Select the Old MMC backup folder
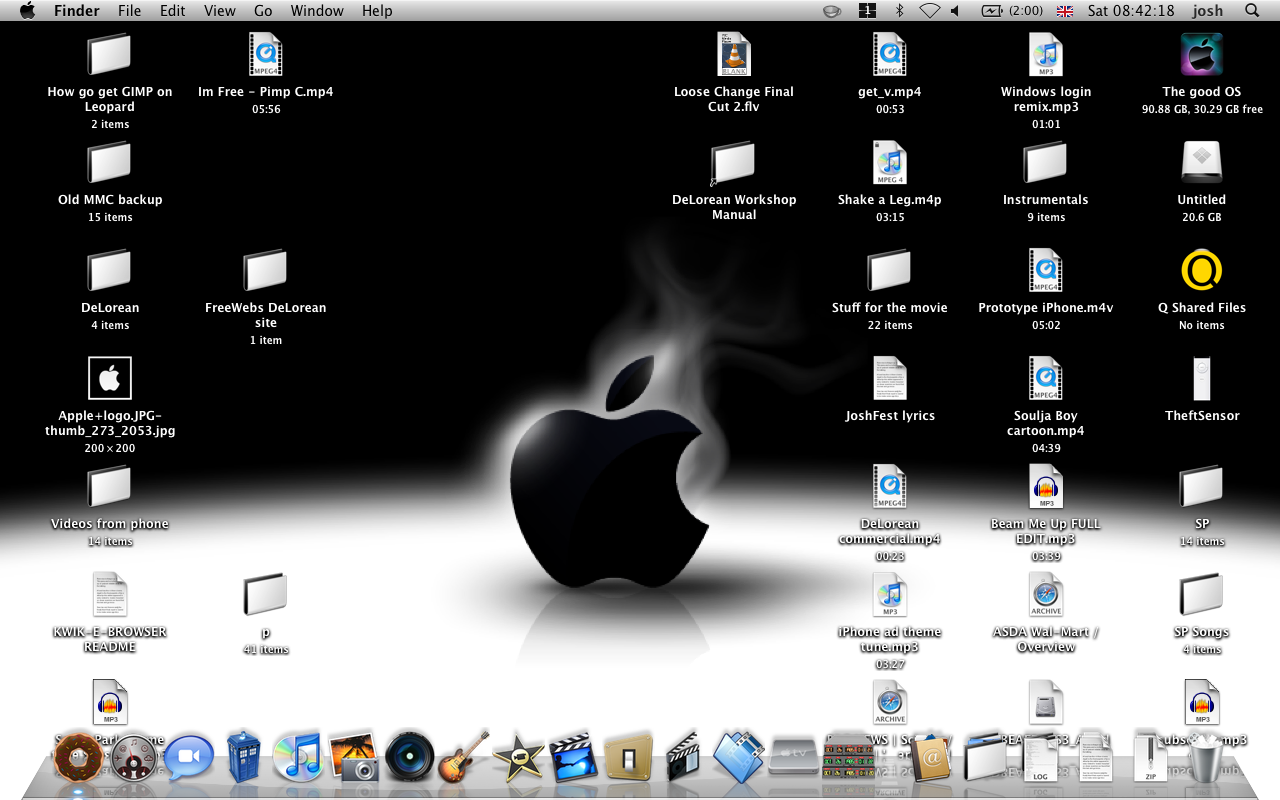 click(x=110, y=162)
